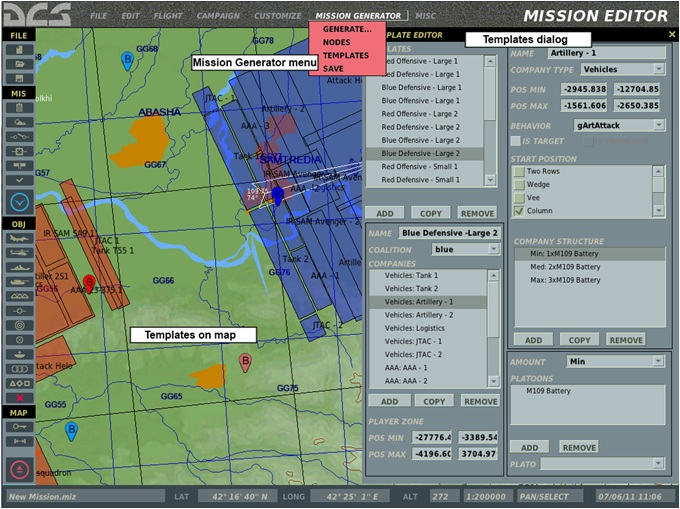The image size is (680, 509).
Task: Expand the Company Type dropdown
Action: point(658,69)
